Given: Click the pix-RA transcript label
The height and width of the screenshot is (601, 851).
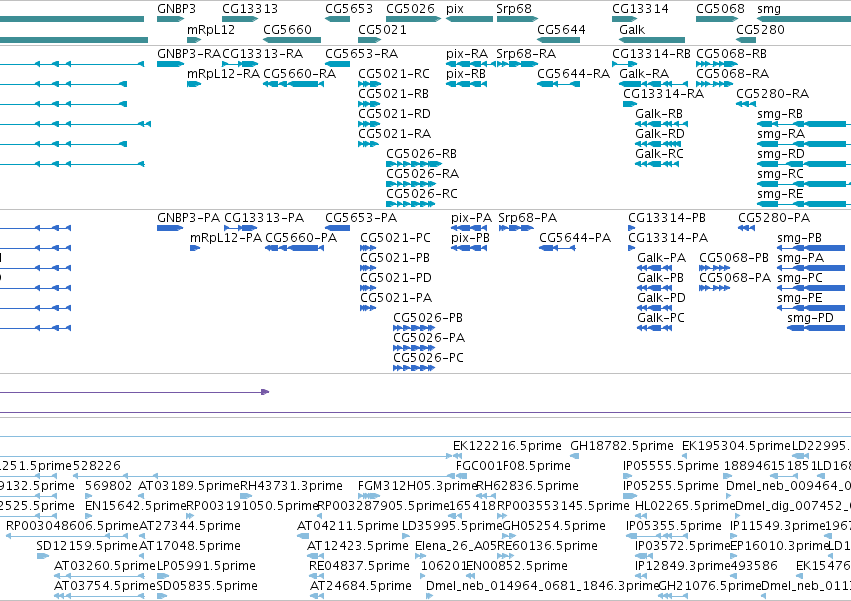Looking at the screenshot, I should click(x=467, y=54).
